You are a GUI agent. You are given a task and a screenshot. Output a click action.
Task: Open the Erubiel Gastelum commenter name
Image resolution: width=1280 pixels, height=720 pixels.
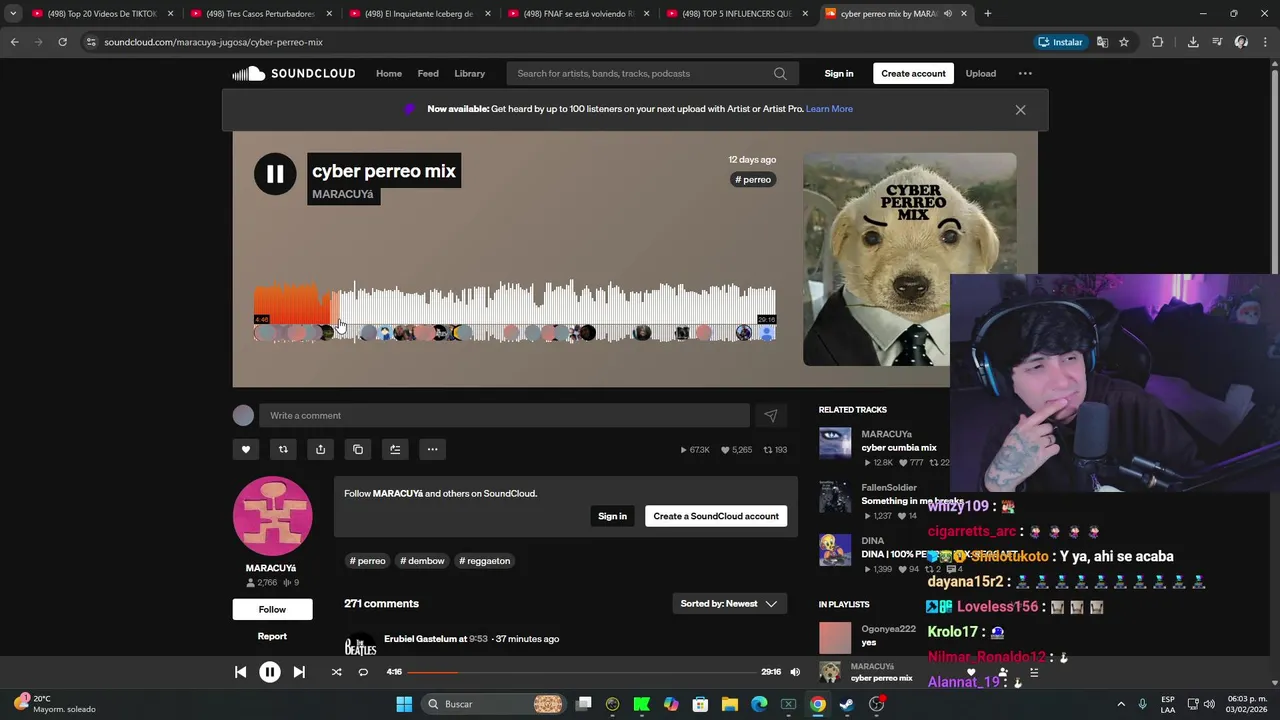coord(420,639)
